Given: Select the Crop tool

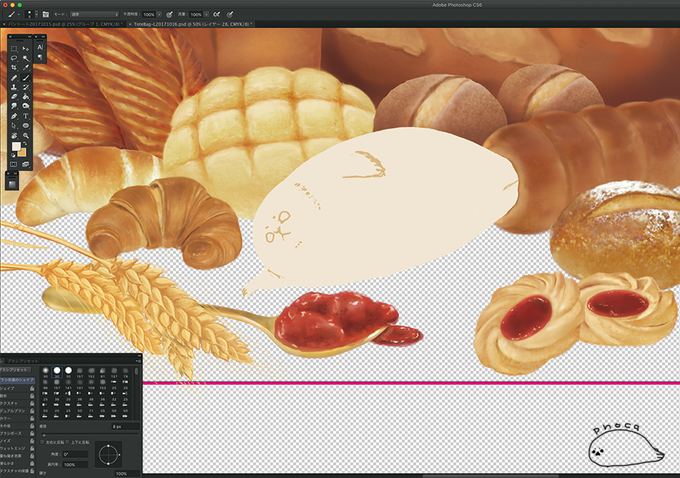Looking at the screenshot, I should pos(14,68).
